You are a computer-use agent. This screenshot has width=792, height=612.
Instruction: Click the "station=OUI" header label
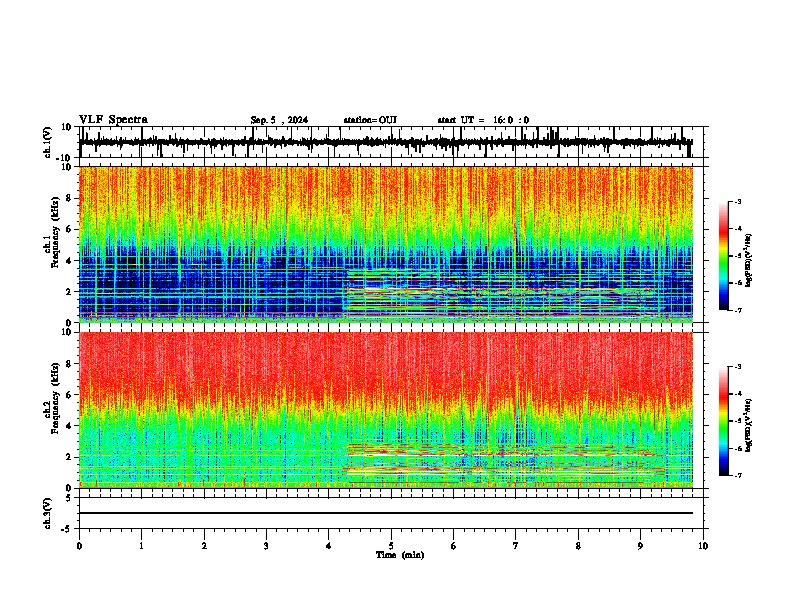pyautogui.click(x=370, y=120)
